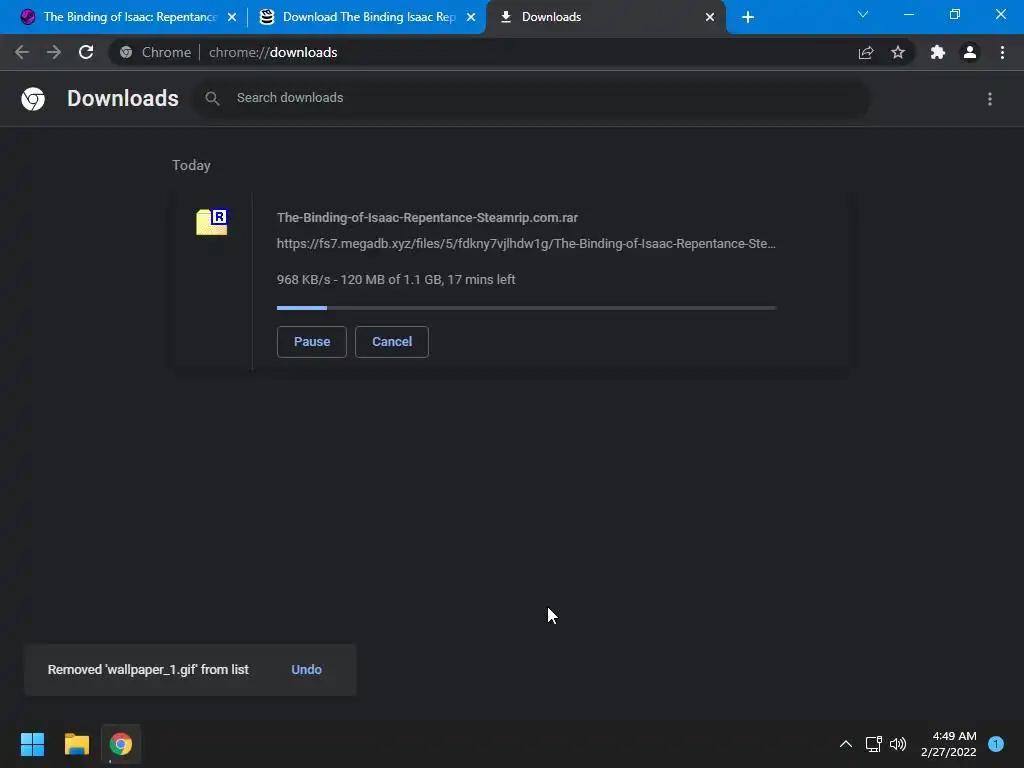Open the clock showing 4:49 AM
This screenshot has height=768, width=1024.
click(948, 744)
